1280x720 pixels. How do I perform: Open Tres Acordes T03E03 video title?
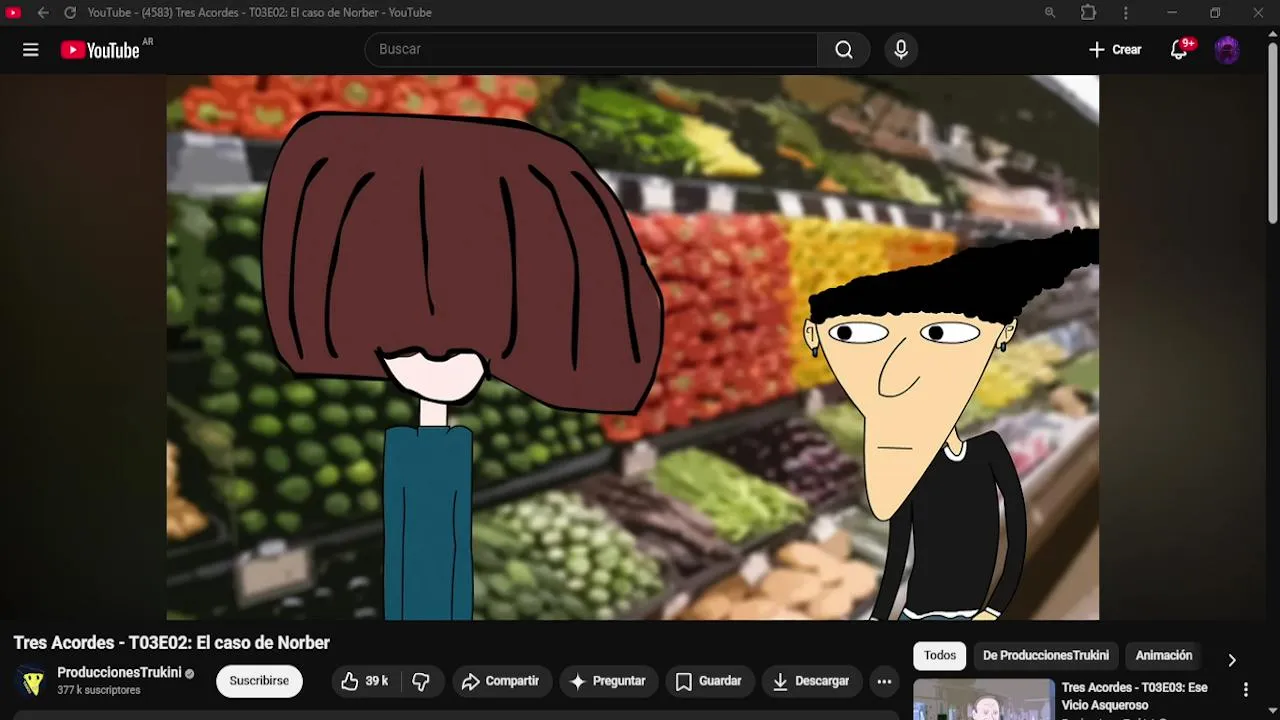(1134, 696)
